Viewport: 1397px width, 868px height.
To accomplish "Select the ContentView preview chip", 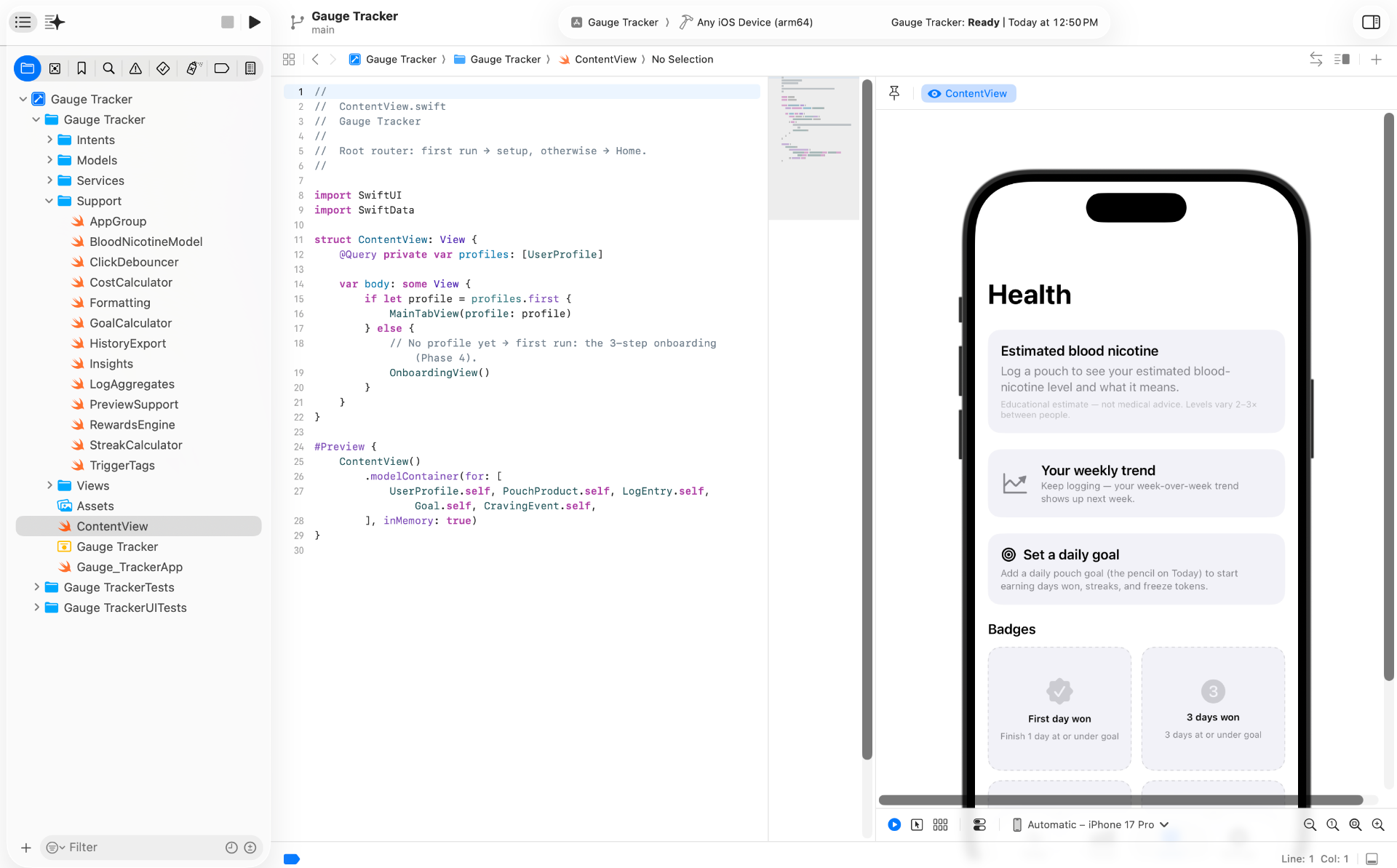I will (968, 93).
